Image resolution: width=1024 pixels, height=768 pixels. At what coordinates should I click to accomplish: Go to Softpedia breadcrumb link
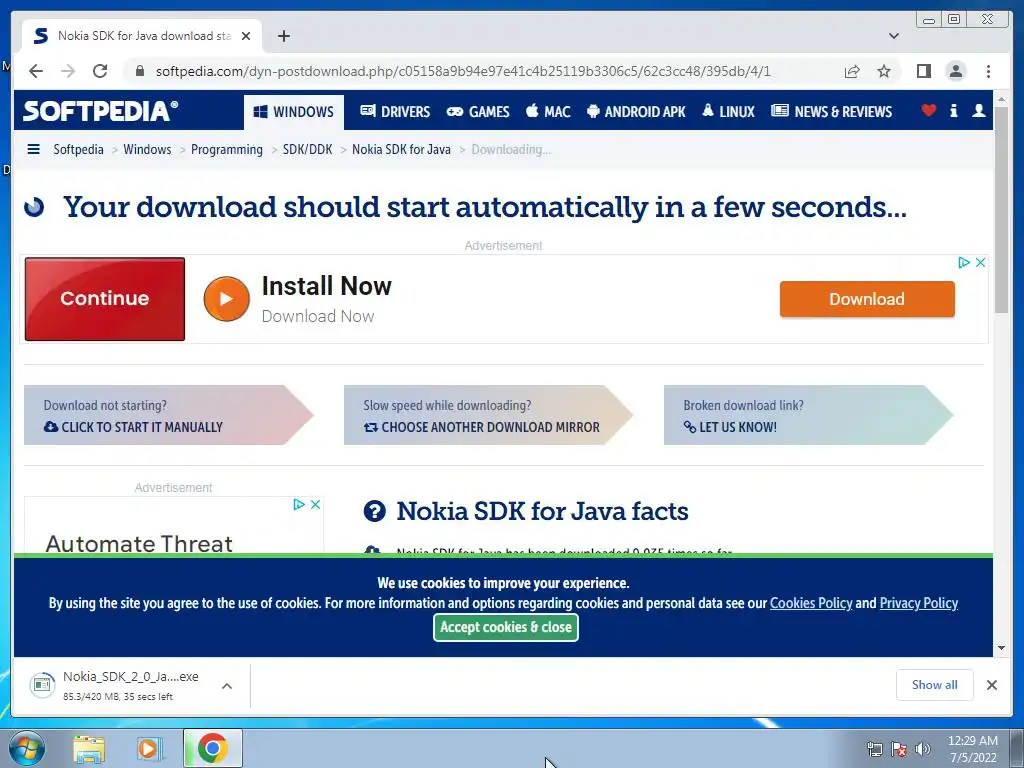point(78,150)
